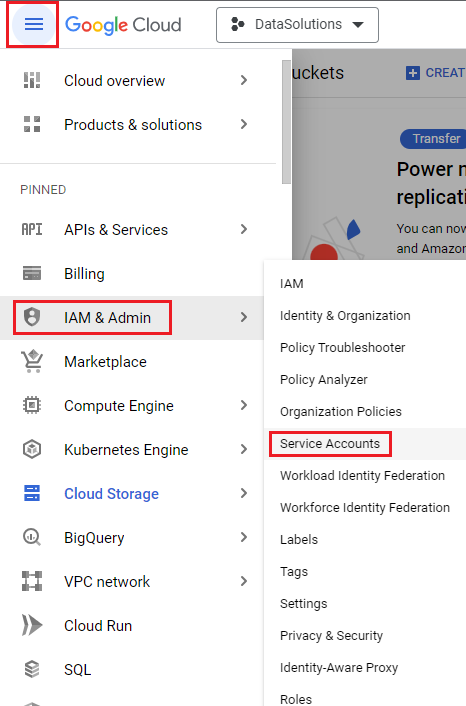Open Identity & Organization submenu item

point(345,316)
